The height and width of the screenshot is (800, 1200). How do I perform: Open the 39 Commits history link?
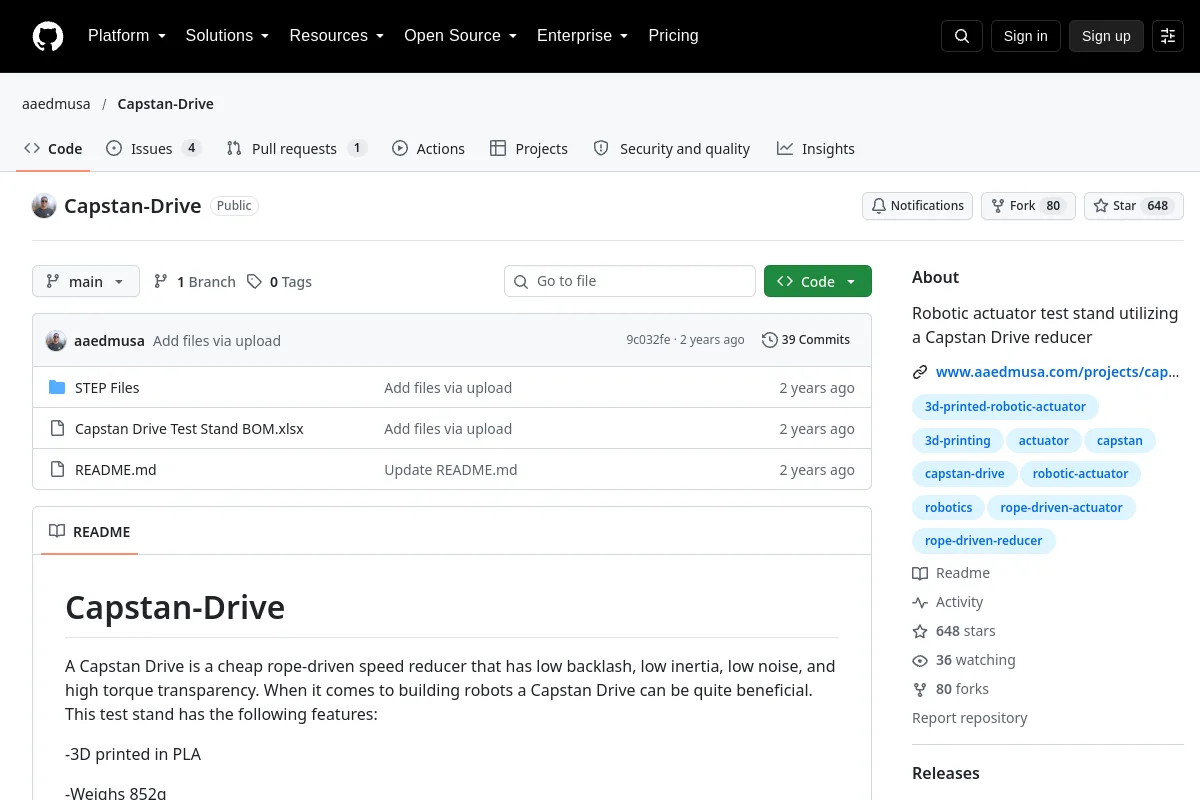pyautogui.click(x=806, y=340)
